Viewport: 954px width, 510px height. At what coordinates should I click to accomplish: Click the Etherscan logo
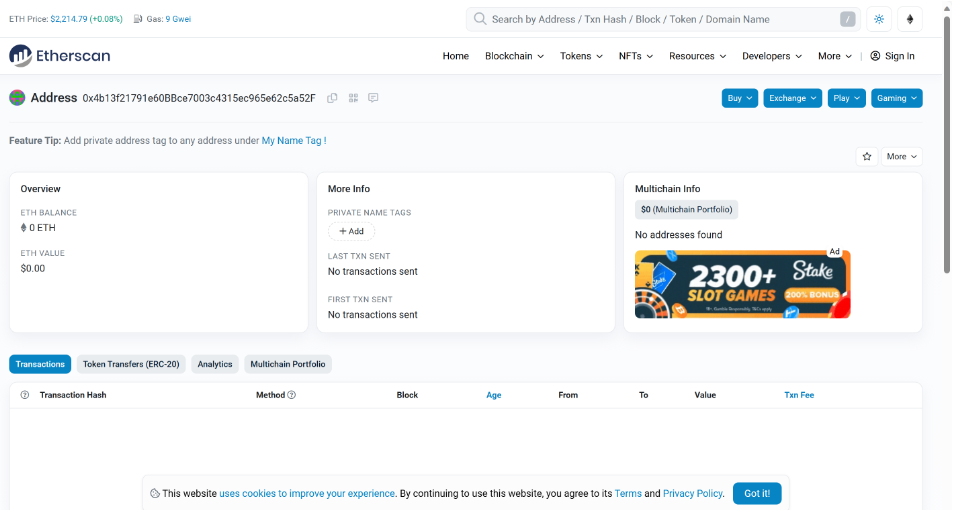[x=60, y=56]
